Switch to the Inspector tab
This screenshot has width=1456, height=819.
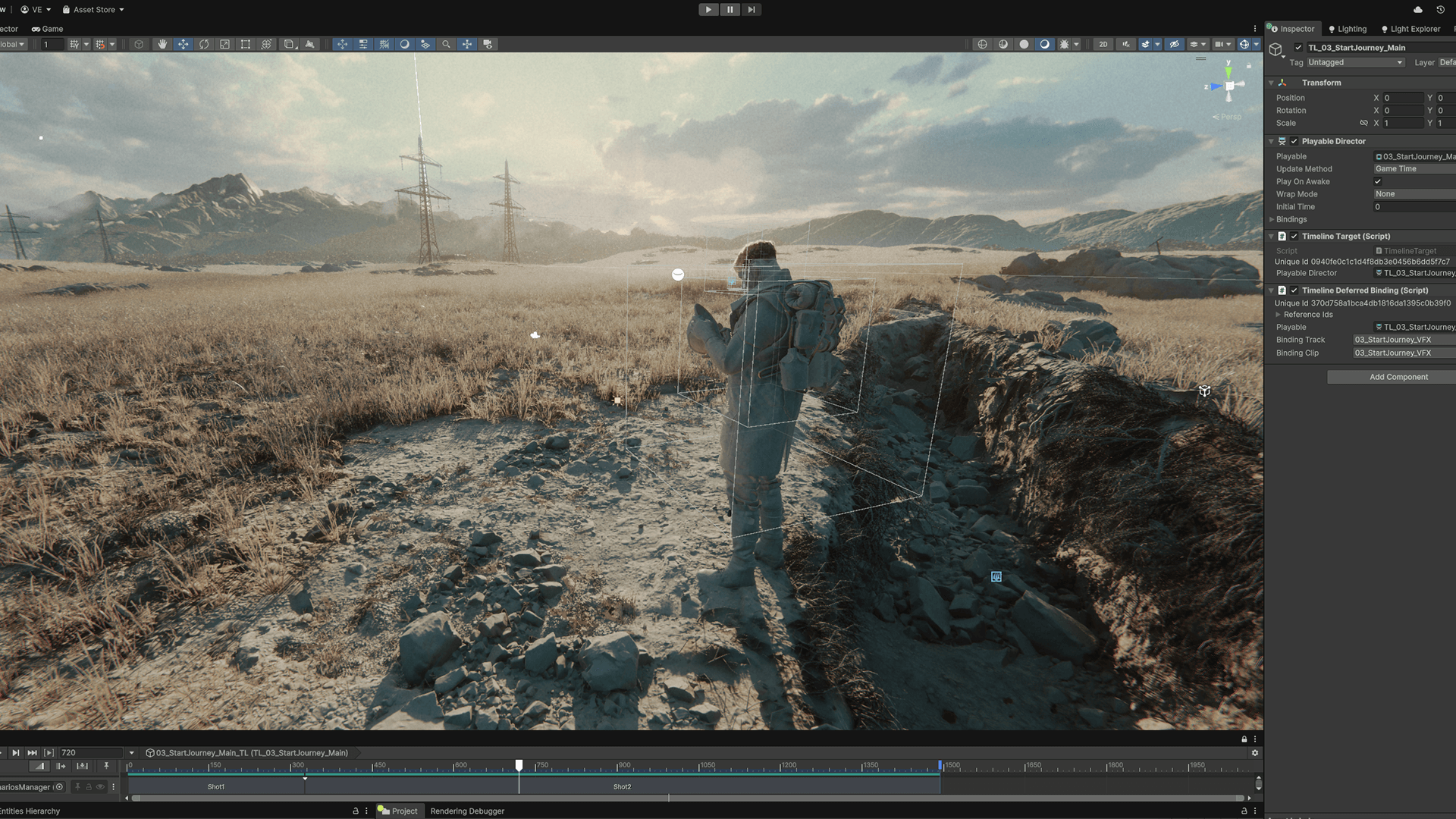(x=1292, y=29)
